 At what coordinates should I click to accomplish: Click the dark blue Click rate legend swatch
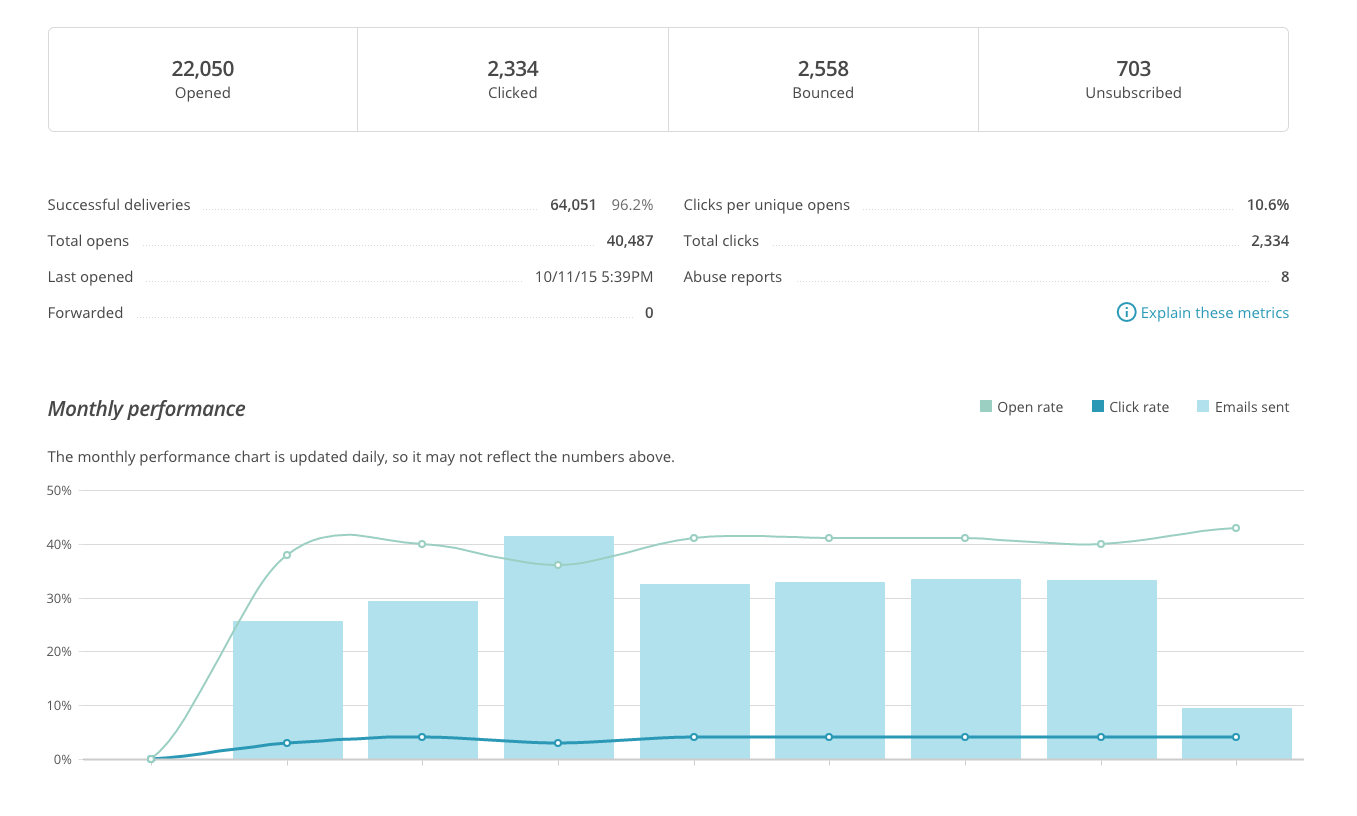click(x=1098, y=407)
